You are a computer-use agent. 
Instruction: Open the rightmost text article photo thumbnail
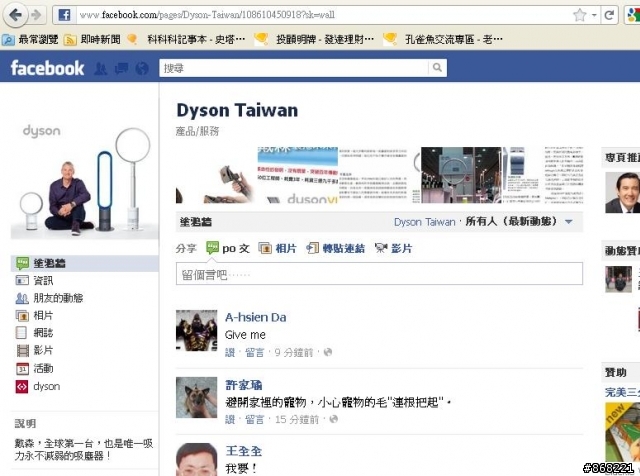[x=543, y=175]
